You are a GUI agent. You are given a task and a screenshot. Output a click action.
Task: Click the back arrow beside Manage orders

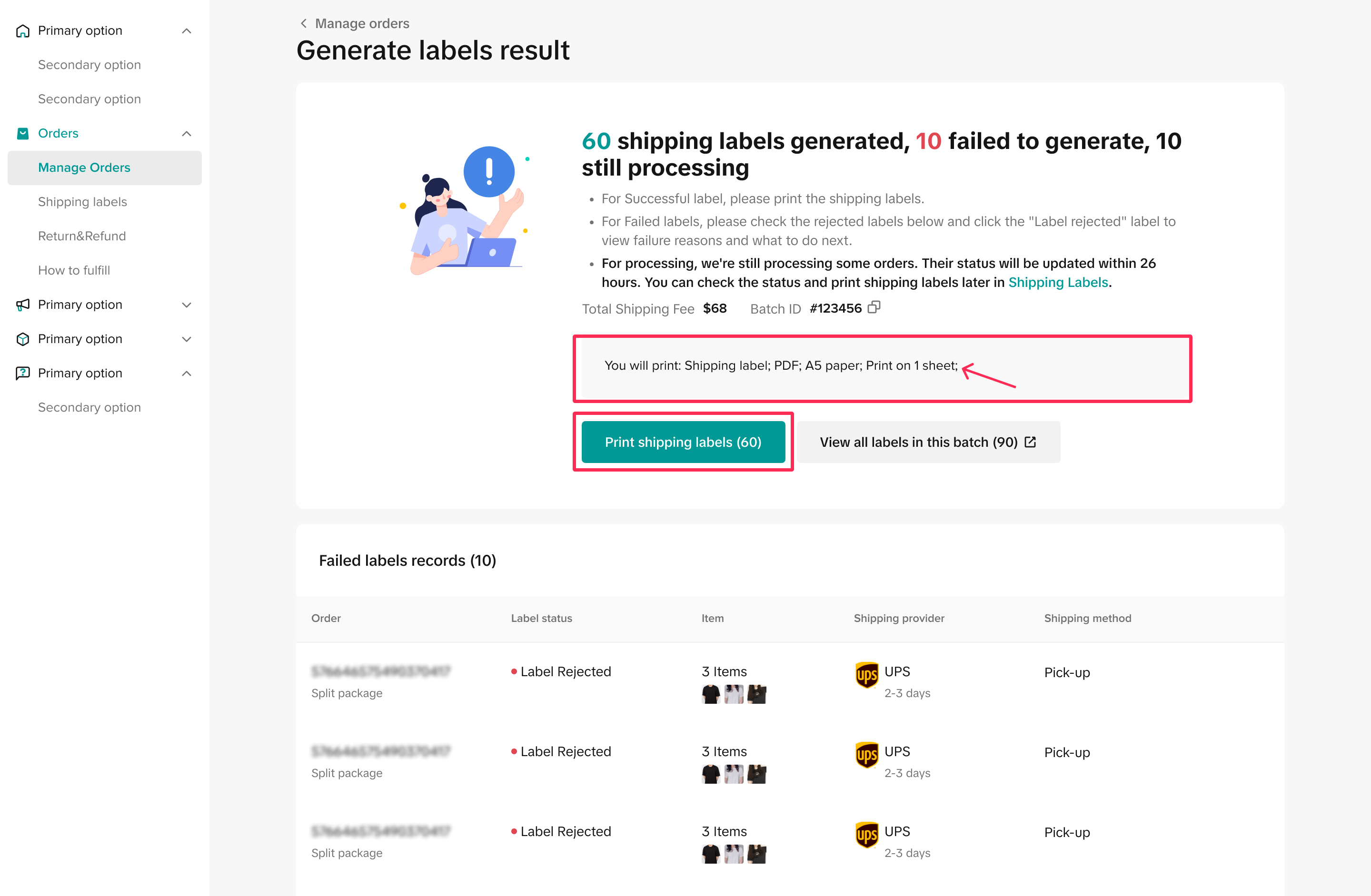coord(304,24)
